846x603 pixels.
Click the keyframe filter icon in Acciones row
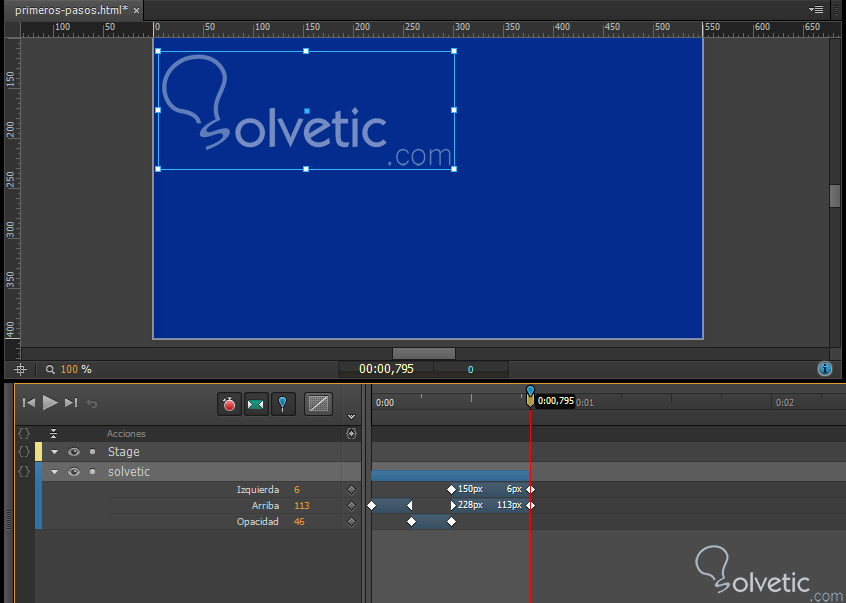coord(351,433)
